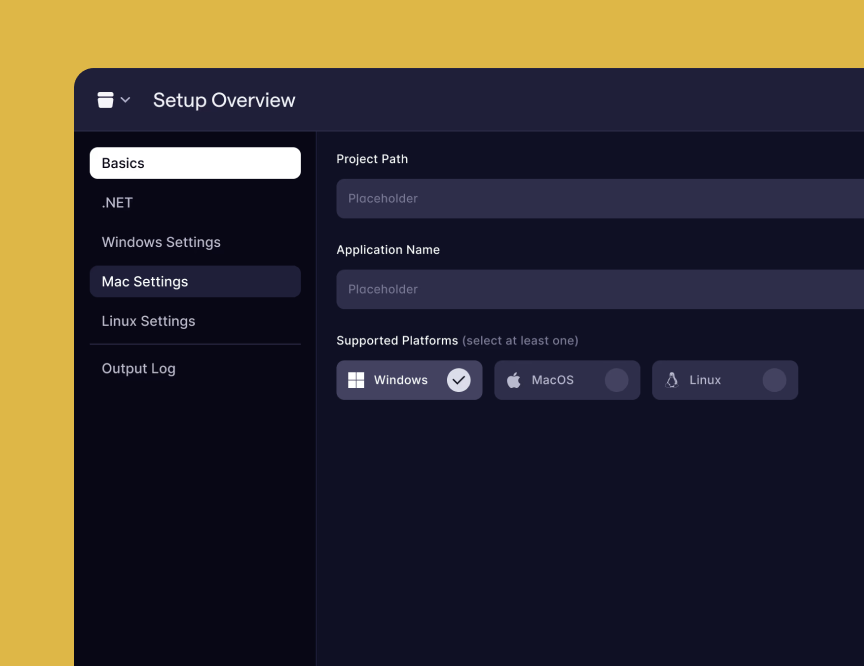Screen dimensions: 864x666
Task: Click the Linux penguin icon
Action: pos(672,380)
